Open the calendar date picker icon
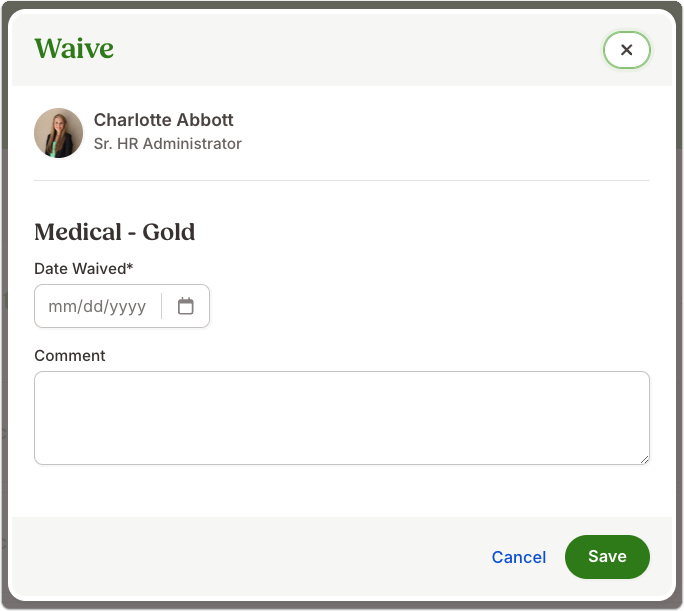The height and width of the screenshot is (611, 684). point(185,306)
